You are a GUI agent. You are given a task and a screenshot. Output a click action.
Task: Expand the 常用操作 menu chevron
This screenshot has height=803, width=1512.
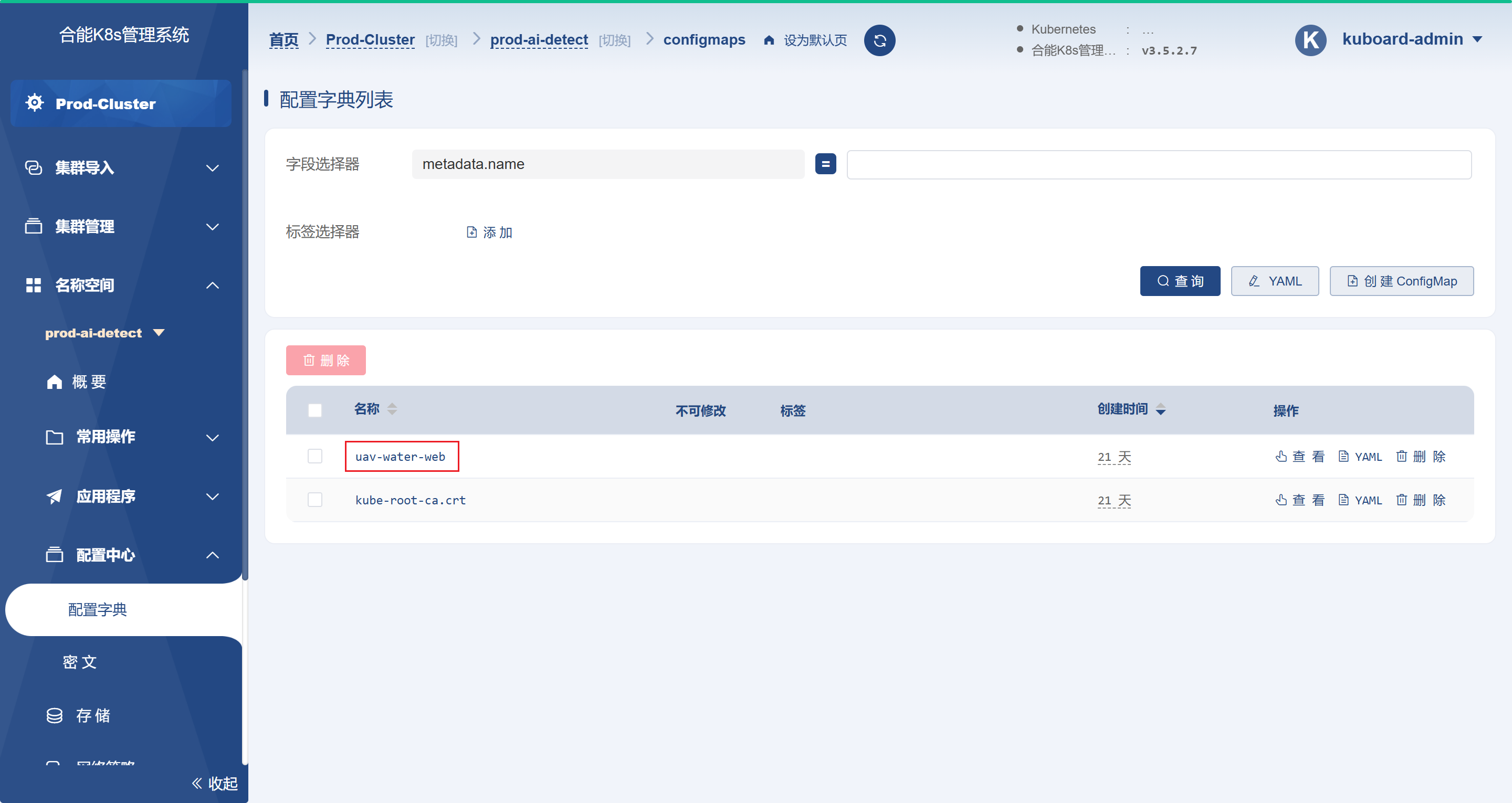213,437
